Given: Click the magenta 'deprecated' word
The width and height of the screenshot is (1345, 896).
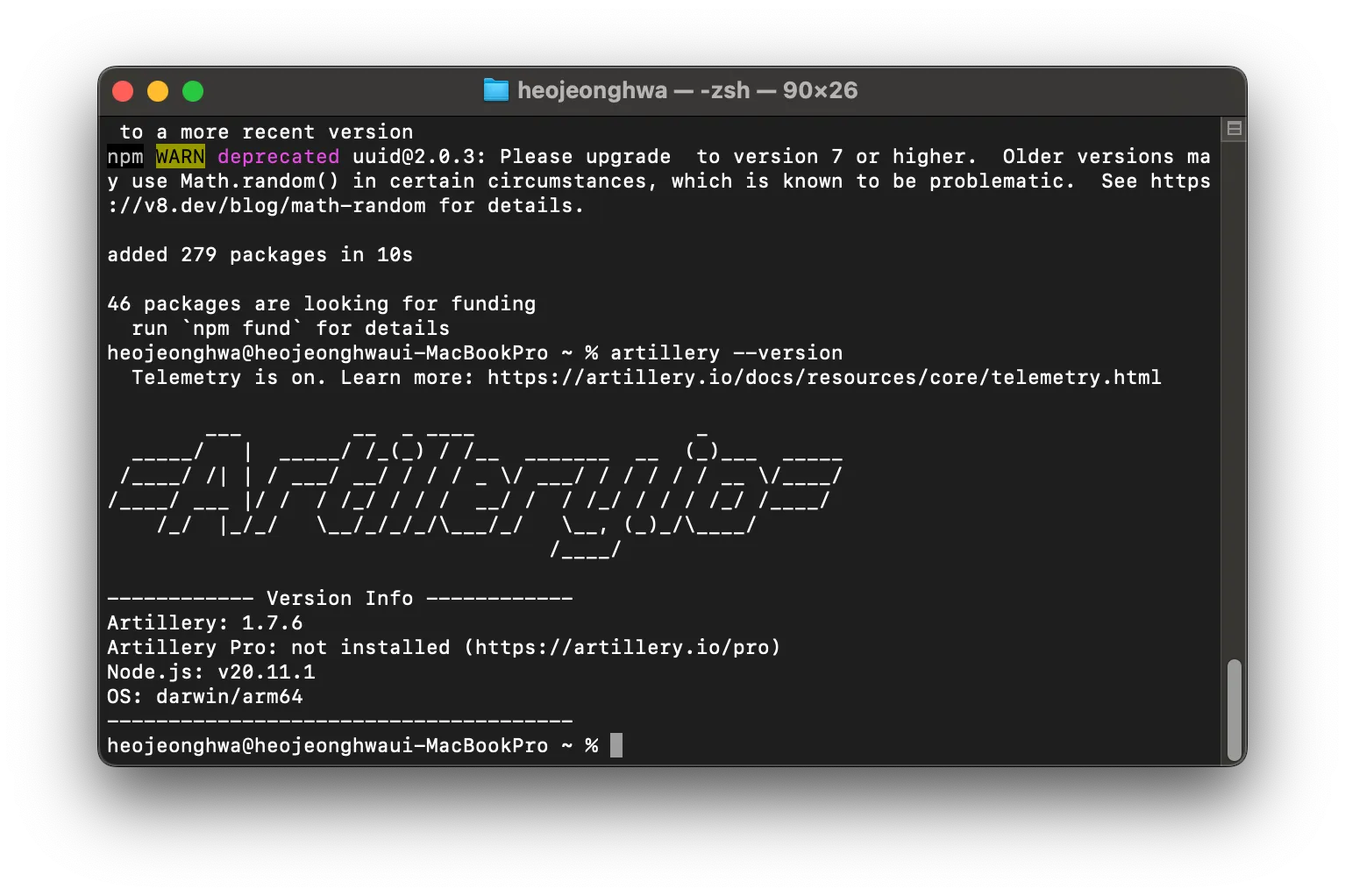Looking at the screenshot, I should (278, 157).
